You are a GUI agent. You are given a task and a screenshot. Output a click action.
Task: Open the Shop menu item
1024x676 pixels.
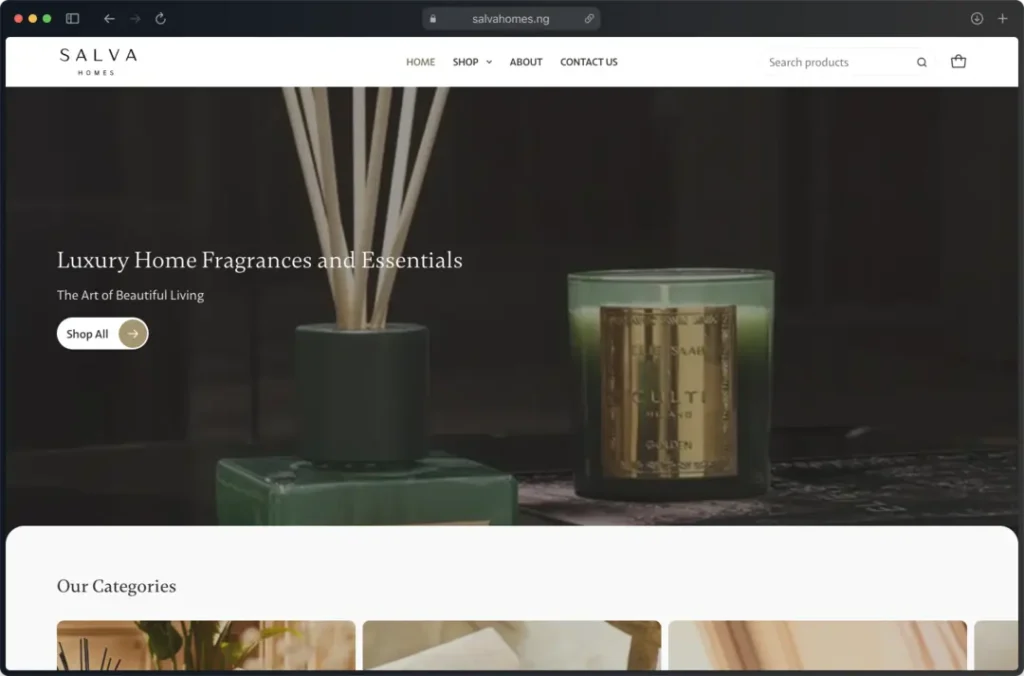(x=465, y=62)
